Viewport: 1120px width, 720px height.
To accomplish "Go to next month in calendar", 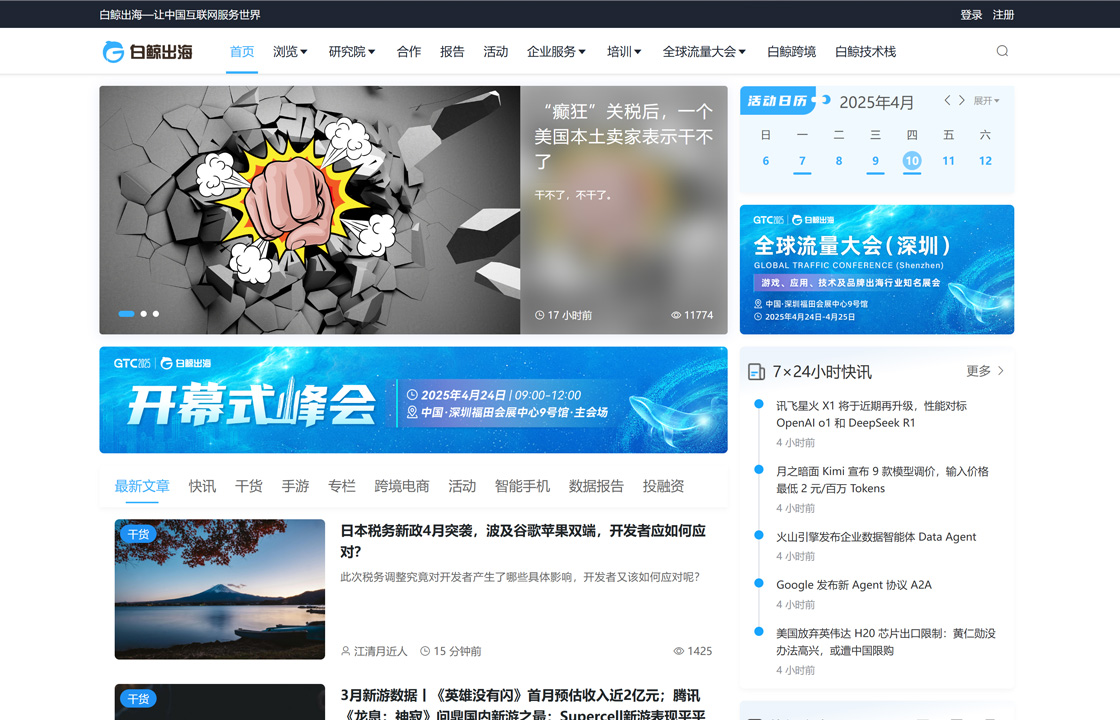I will point(961,100).
